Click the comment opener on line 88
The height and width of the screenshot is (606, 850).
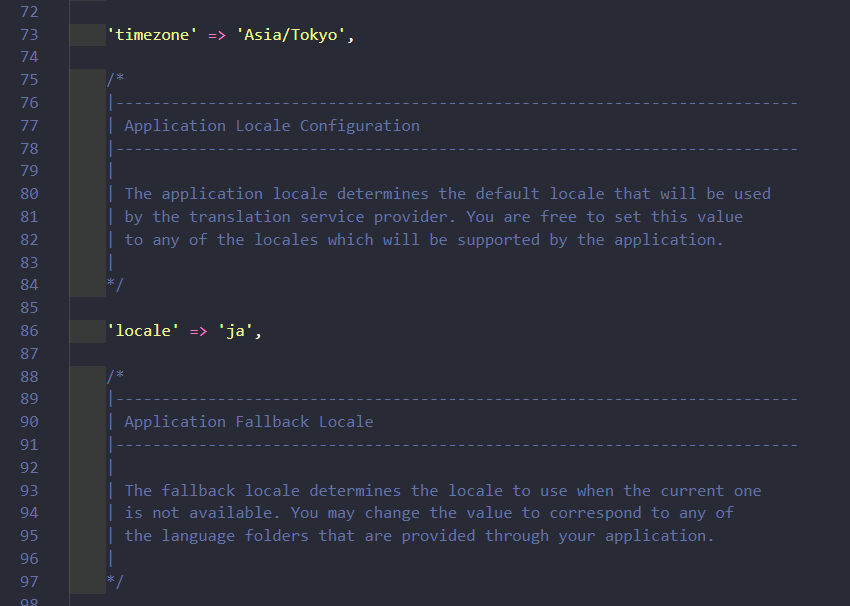(115, 376)
